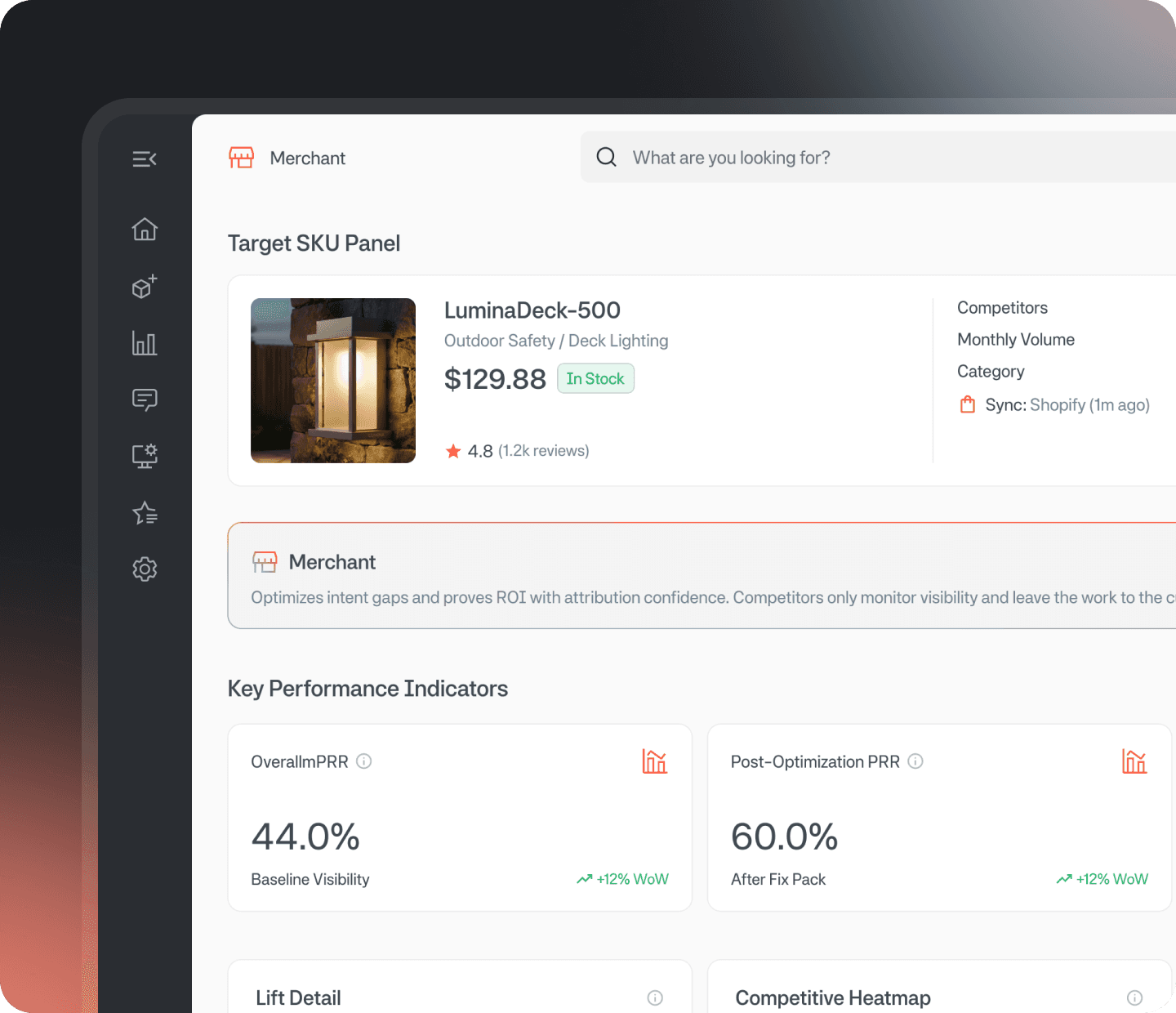This screenshot has width=1176, height=1013.
Task: Click the search magnifier icon
Action: click(606, 157)
